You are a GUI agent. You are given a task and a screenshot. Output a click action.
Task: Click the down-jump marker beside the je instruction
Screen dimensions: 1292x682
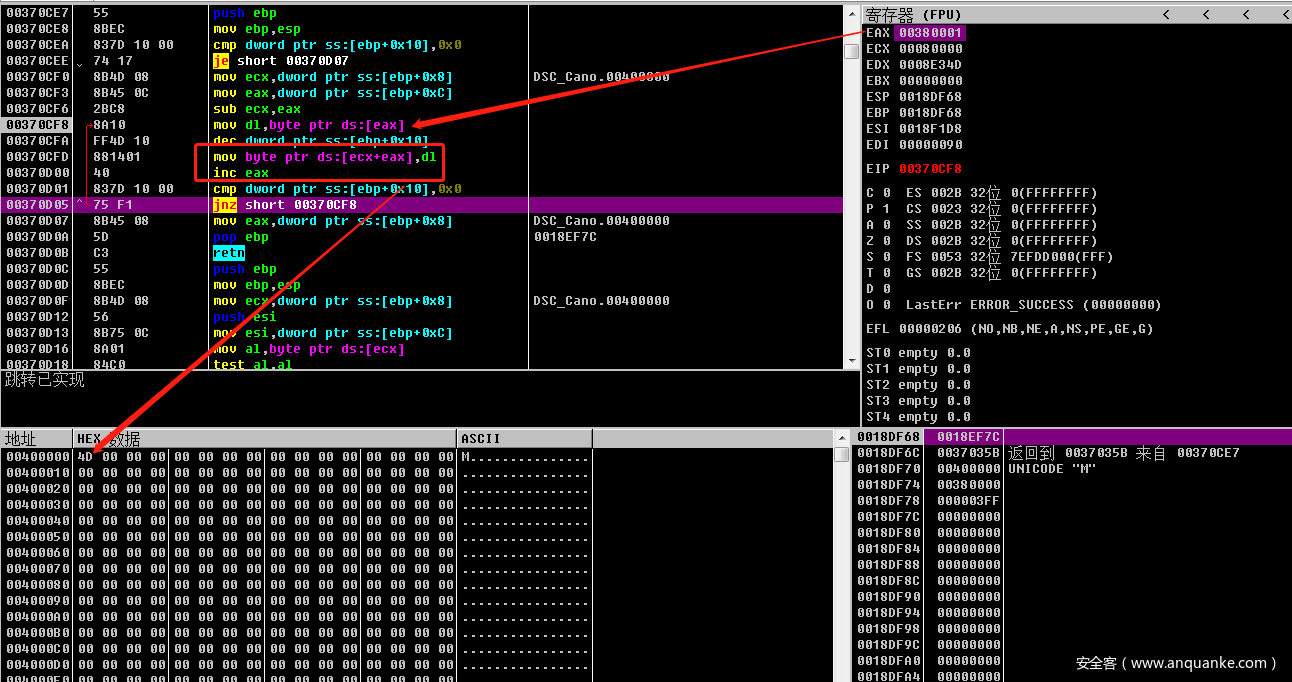[x=80, y=63]
